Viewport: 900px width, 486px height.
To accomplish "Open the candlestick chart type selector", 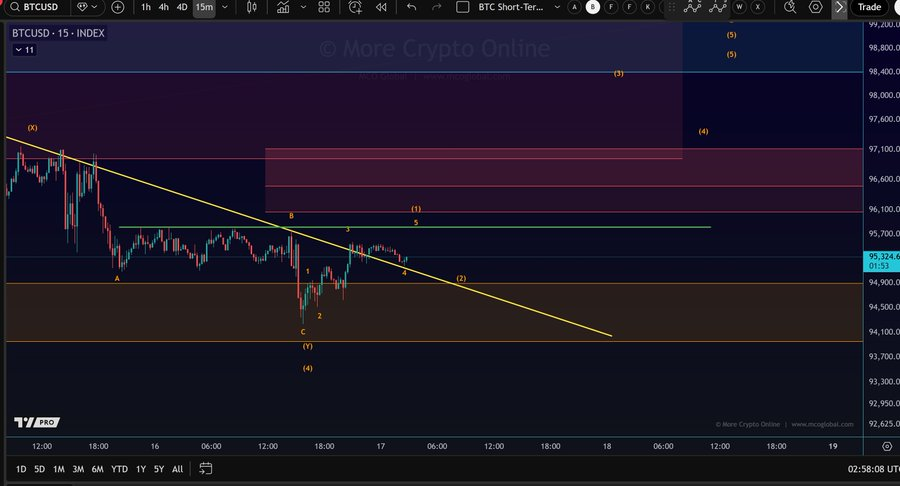I will [x=251, y=7].
